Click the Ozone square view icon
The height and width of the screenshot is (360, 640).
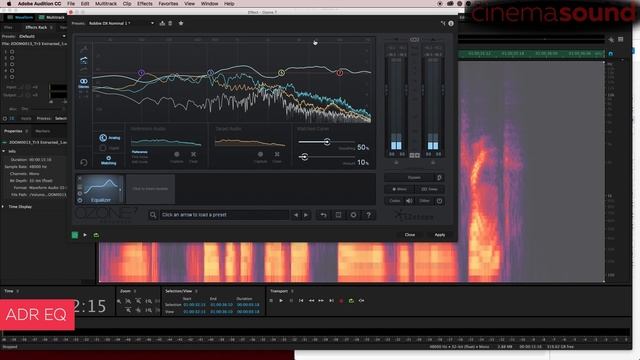pos(338,215)
